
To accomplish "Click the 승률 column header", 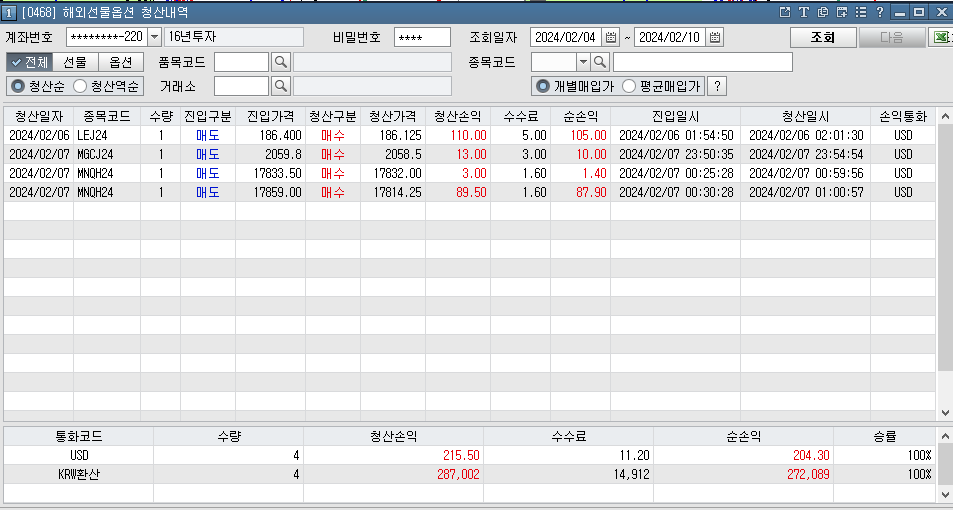I will 884,436.
